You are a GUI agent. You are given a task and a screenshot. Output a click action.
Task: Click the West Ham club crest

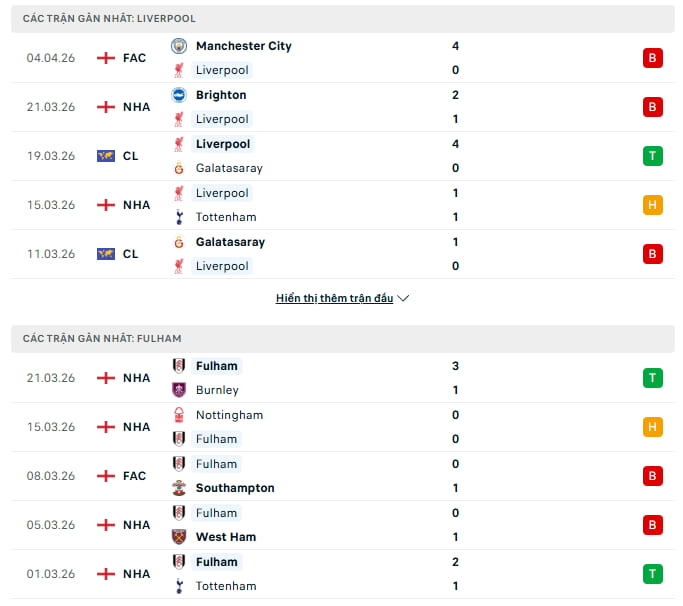pyautogui.click(x=179, y=537)
